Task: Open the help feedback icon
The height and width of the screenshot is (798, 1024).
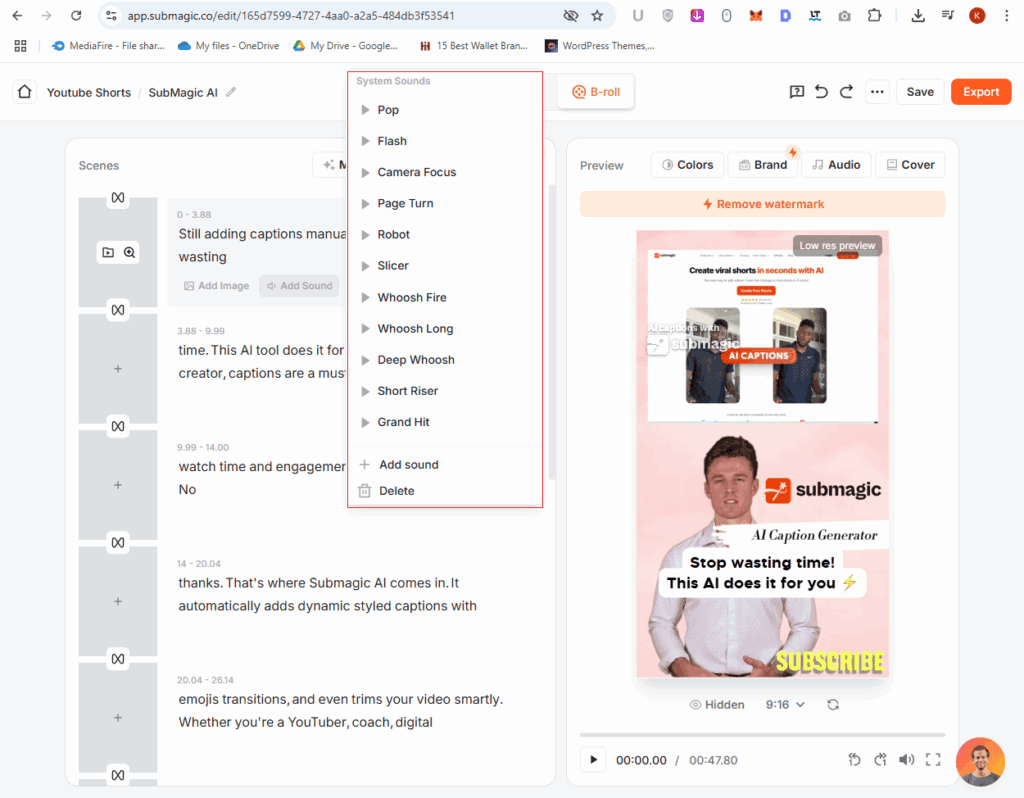Action: tap(796, 92)
